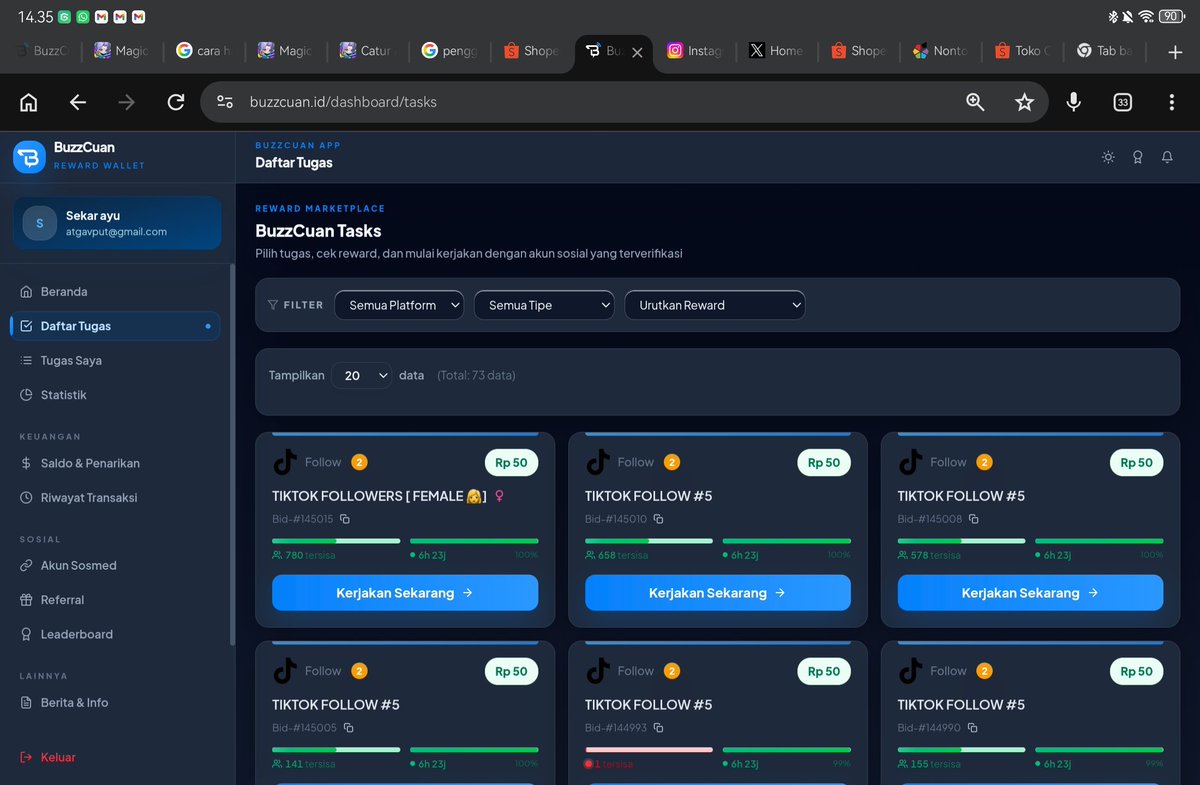Switch to the X Home browser tab
Screen dimensions: 1200x785
(x=777, y=51)
